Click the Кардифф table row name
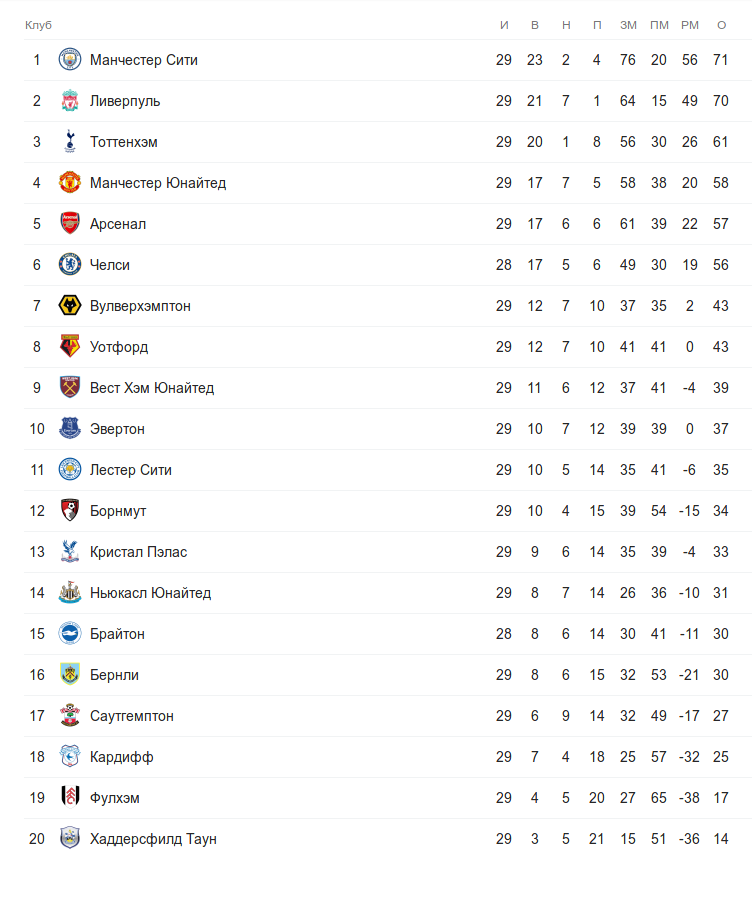This screenshot has width=752, height=903. [121, 757]
